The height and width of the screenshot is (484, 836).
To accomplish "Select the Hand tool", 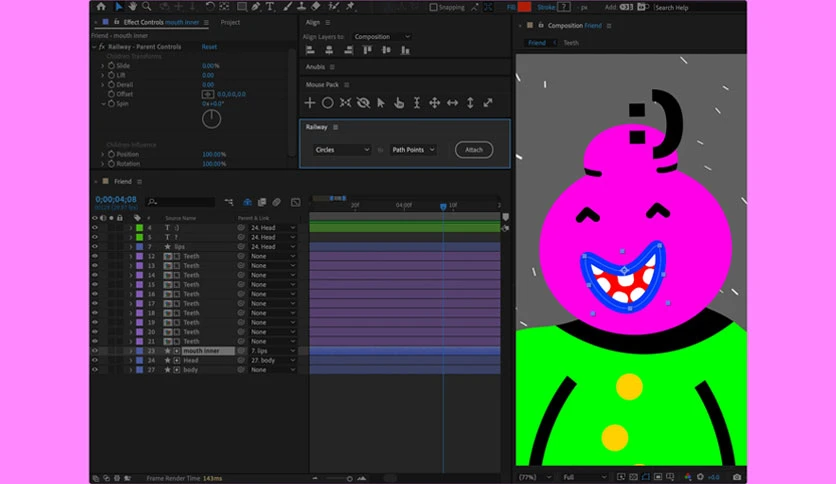I will (x=132, y=7).
